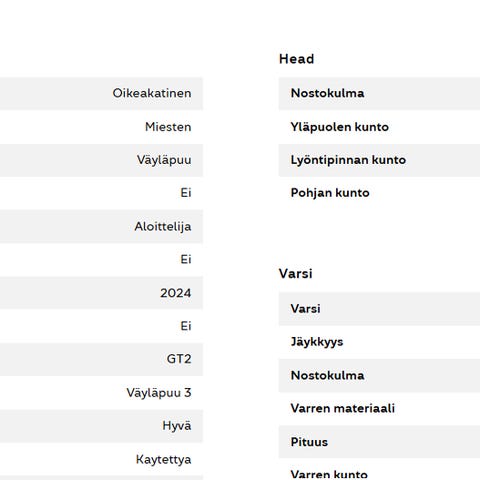Click the Varren materiaali label
Viewport: 480px width, 480px height.
[x=343, y=408]
